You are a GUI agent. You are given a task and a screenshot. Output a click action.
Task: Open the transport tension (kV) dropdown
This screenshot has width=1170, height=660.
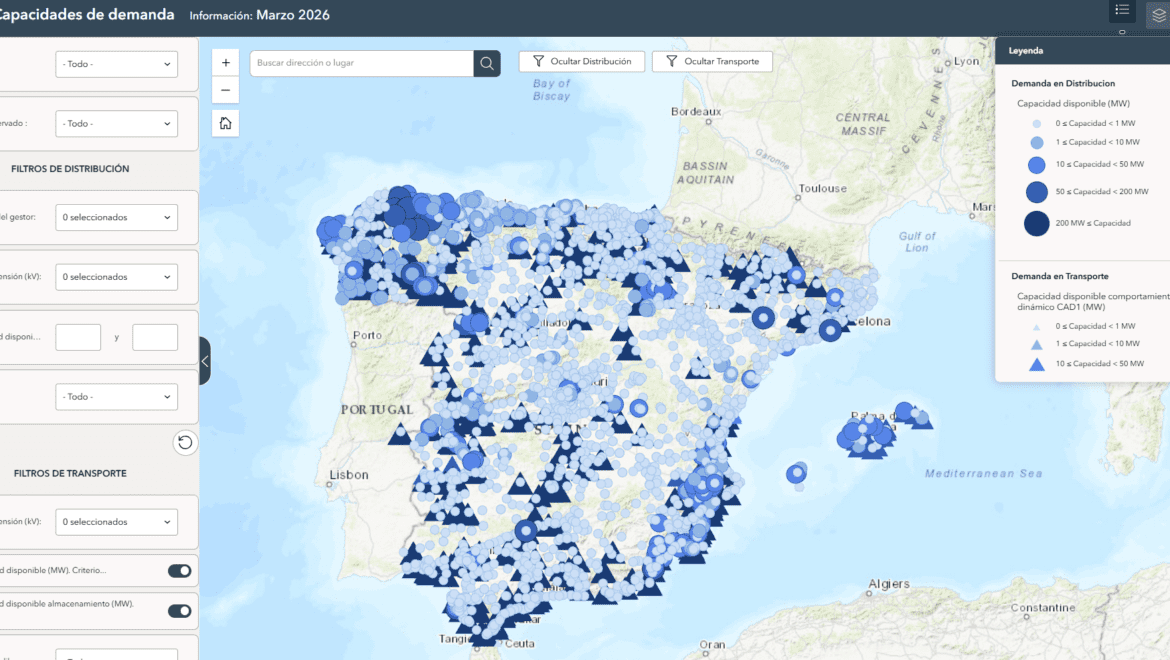tap(116, 522)
